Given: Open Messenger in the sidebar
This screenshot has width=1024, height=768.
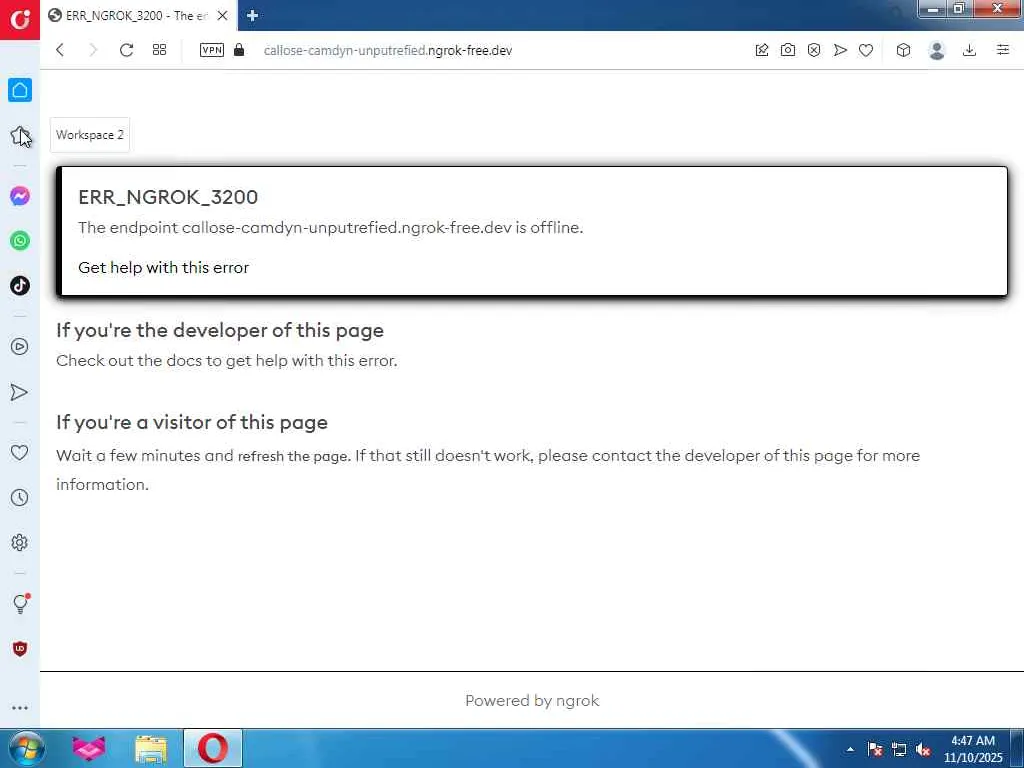Looking at the screenshot, I should pyautogui.click(x=20, y=196).
